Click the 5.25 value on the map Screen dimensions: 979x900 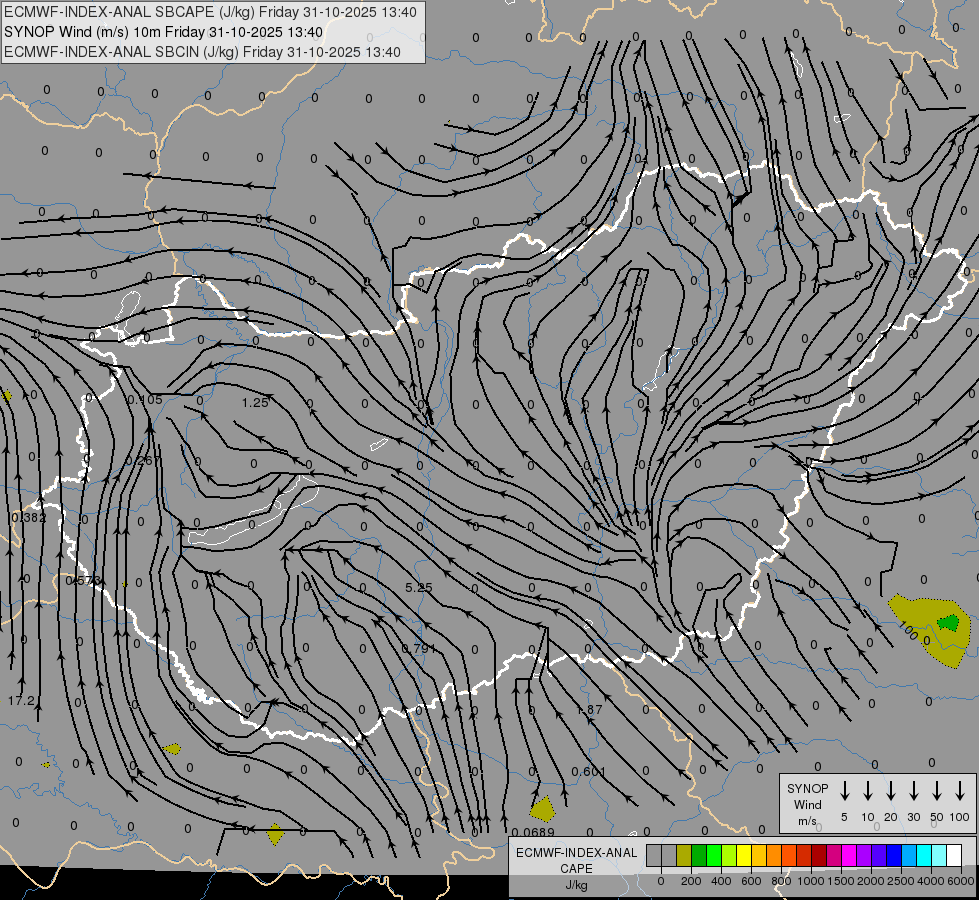pos(418,588)
